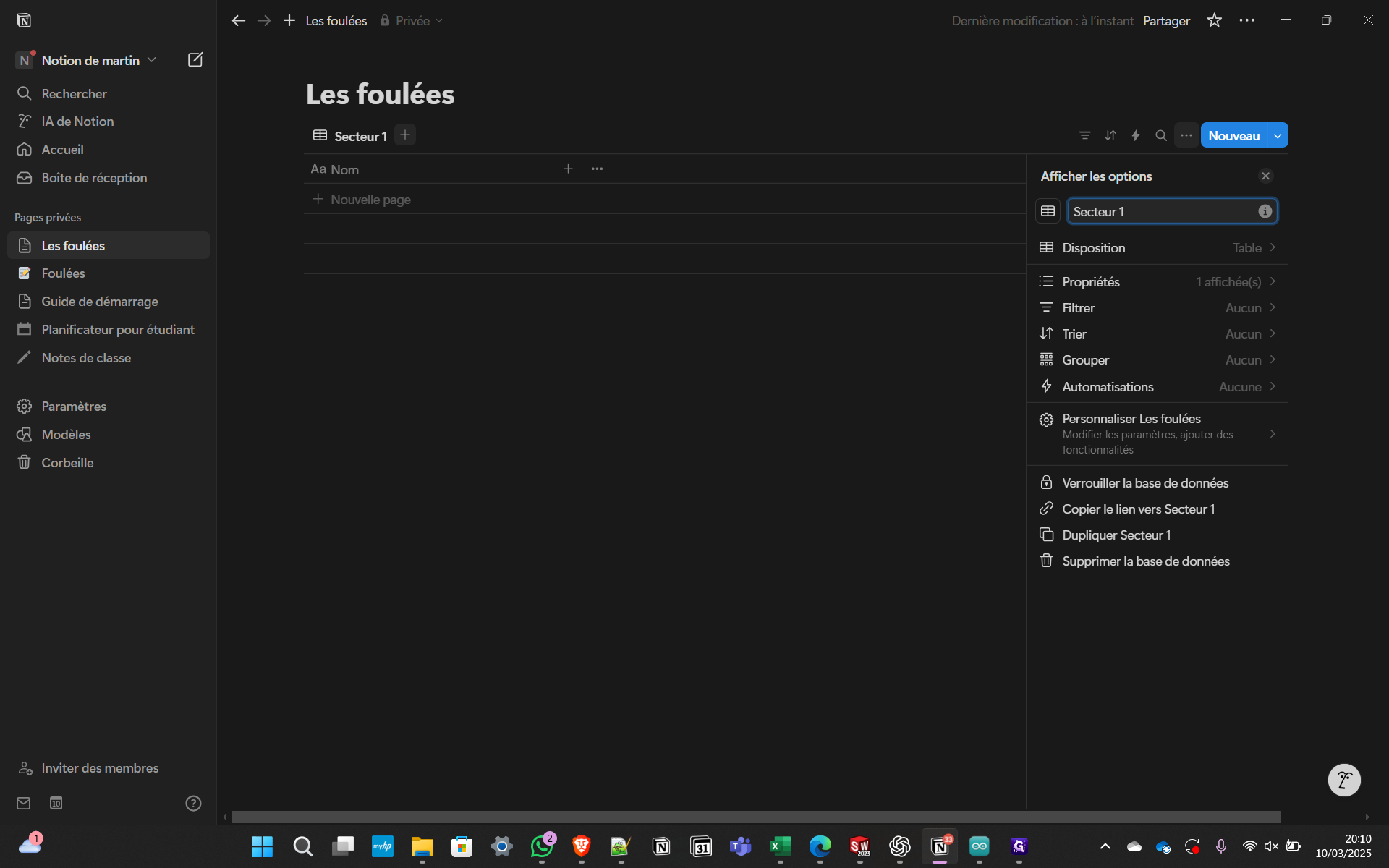The image size is (1389, 868).
Task: Click the filter icon in database toolbar
Action: coord(1085,135)
